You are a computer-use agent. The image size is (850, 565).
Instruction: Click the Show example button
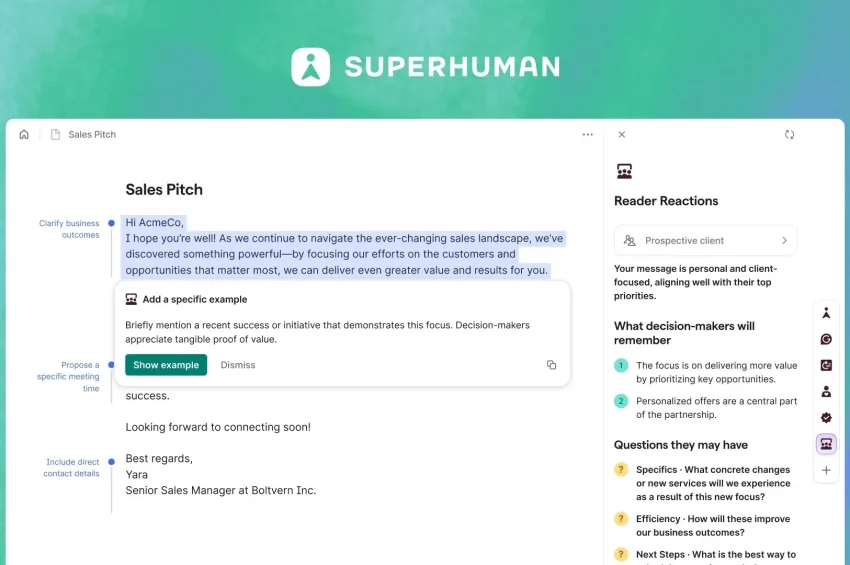pos(166,365)
